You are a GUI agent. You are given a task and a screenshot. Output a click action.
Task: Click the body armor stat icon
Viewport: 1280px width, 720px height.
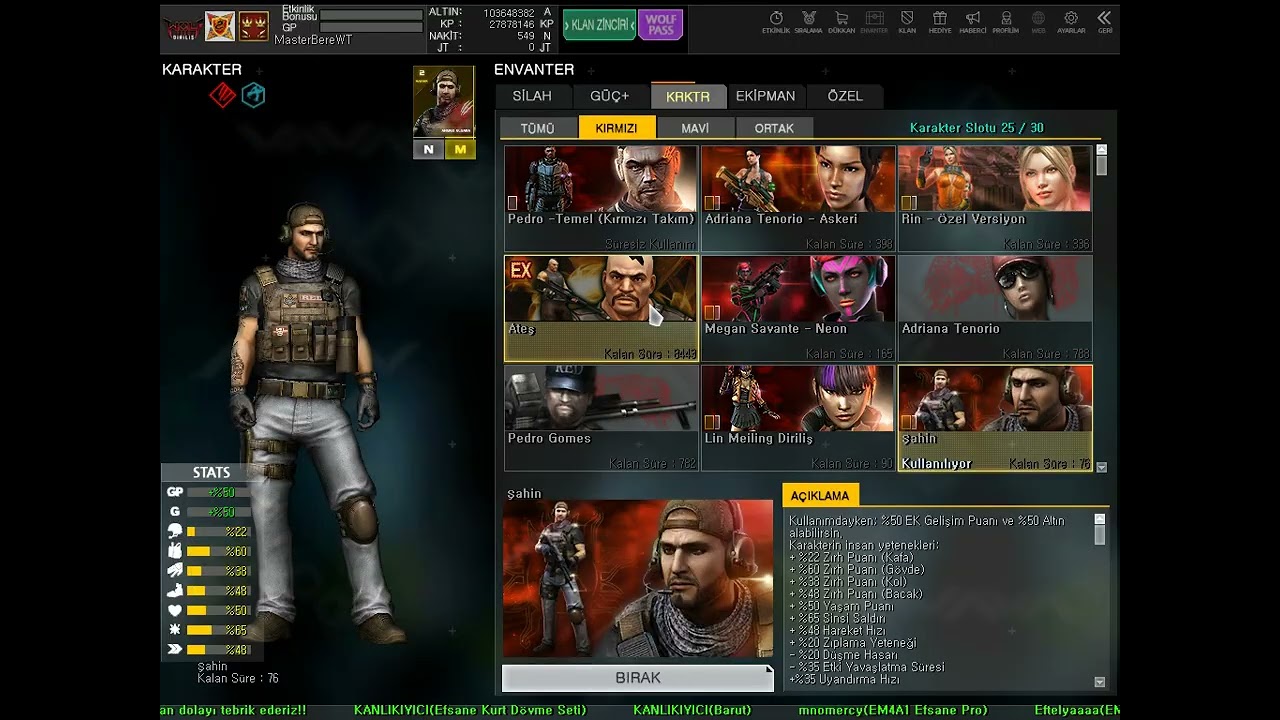coord(175,551)
